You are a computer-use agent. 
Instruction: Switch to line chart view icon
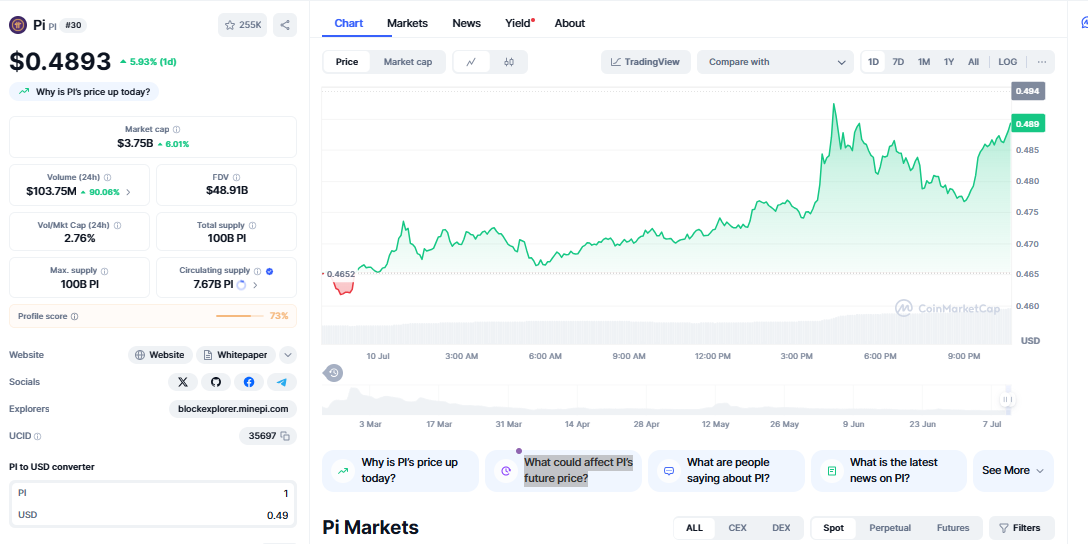pyautogui.click(x=471, y=62)
